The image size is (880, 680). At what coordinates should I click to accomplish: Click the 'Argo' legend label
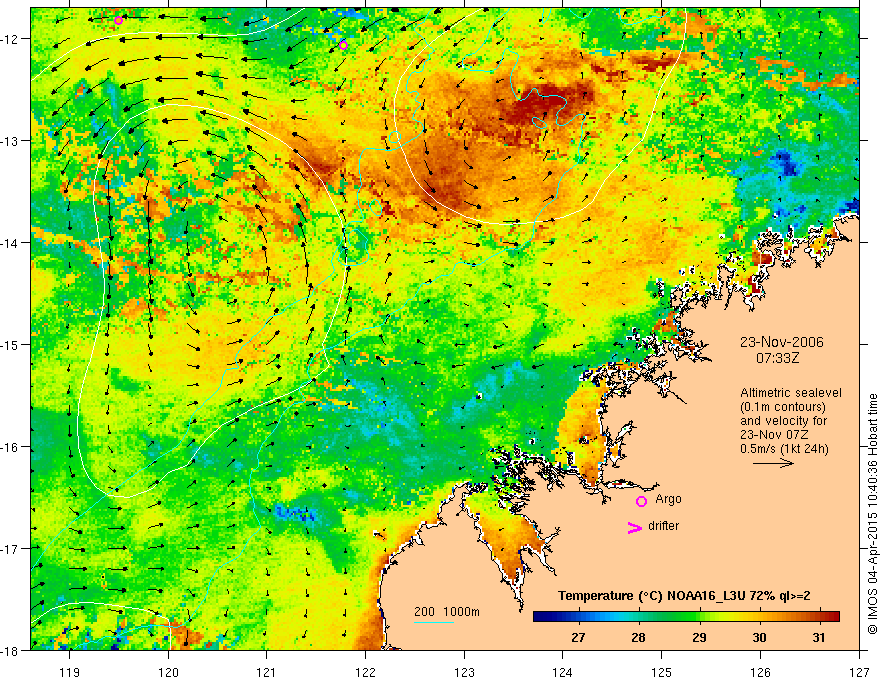point(668,499)
